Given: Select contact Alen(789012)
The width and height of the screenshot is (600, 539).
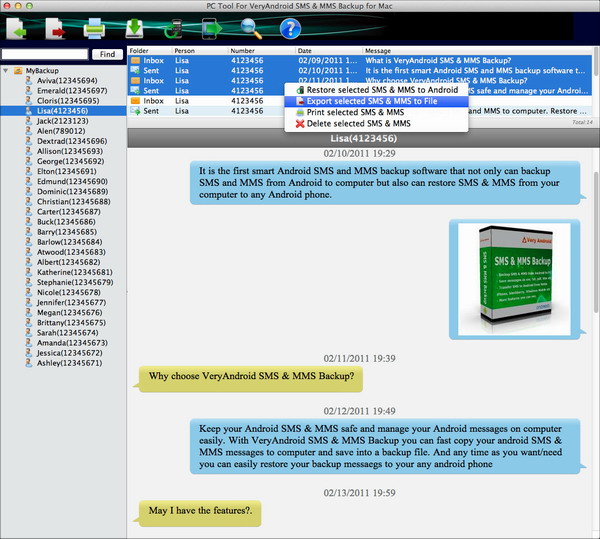Looking at the screenshot, I should coord(61,131).
